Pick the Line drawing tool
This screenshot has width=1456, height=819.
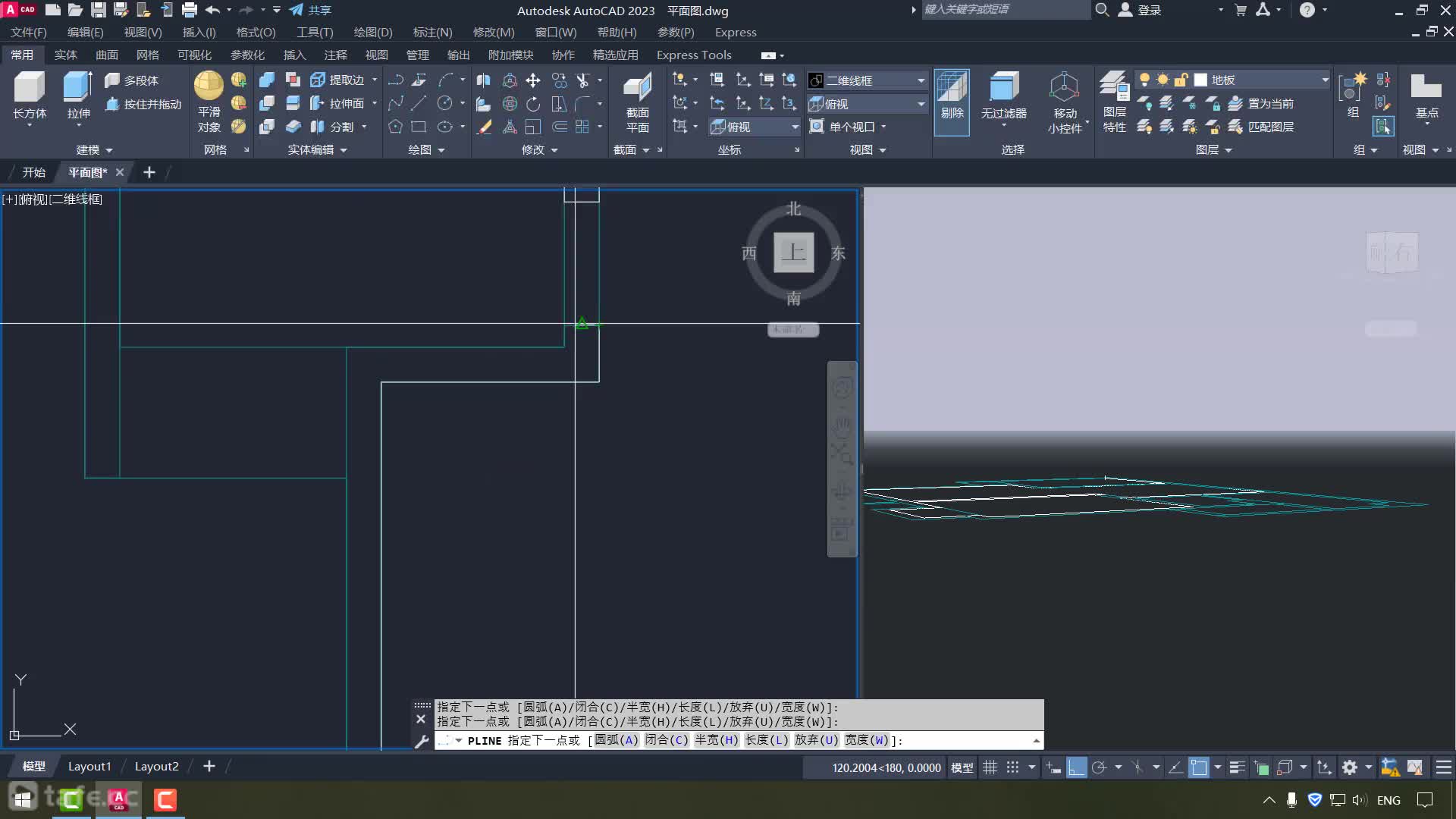[x=419, y=103]
